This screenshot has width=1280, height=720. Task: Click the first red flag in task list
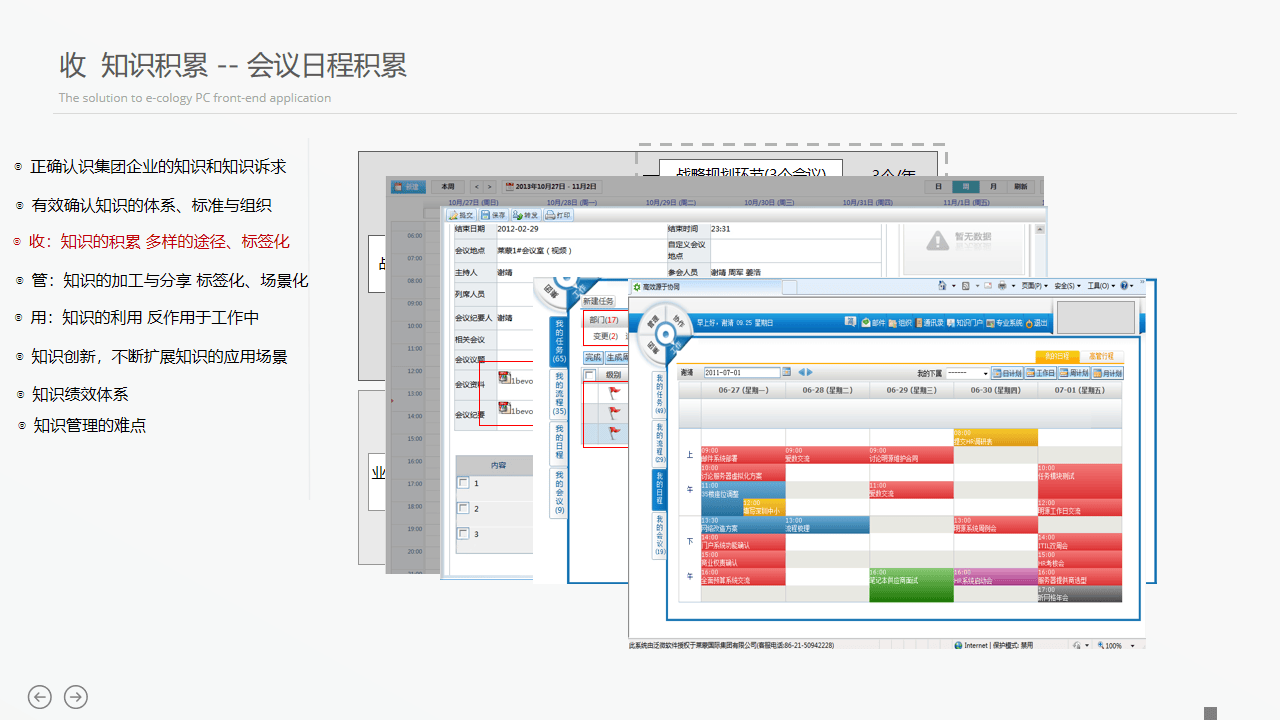click(x=616, y=393)
